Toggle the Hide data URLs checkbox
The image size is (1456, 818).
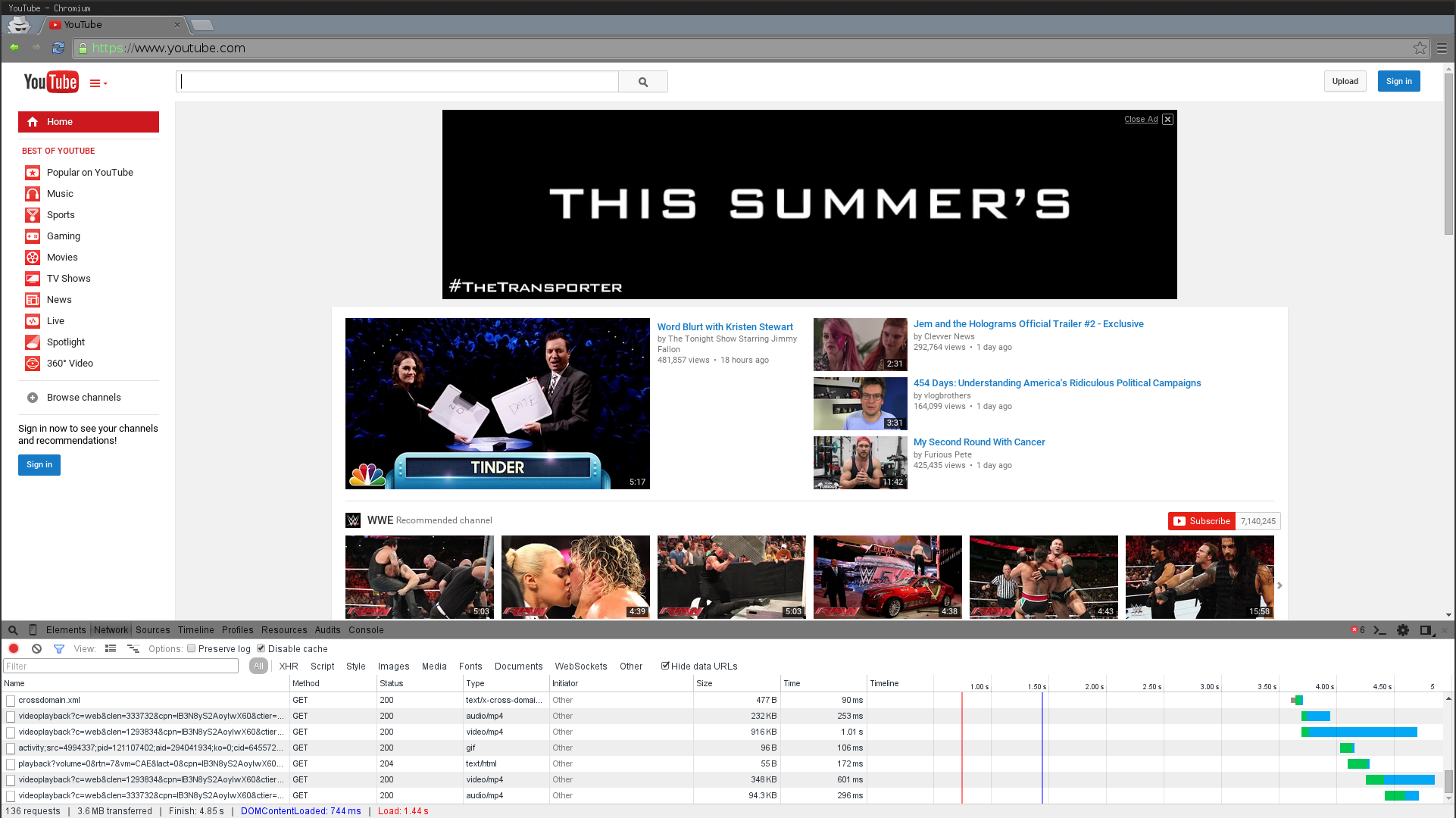(x=665, y=666)
